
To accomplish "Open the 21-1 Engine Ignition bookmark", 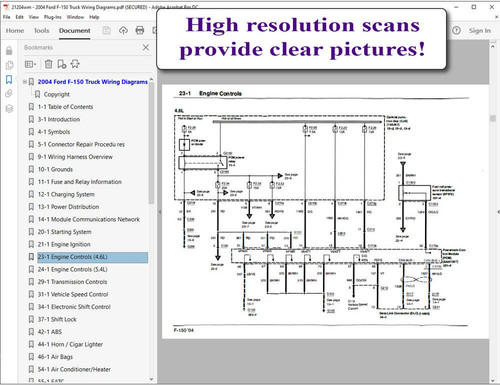I will click(x=64, y=244).
